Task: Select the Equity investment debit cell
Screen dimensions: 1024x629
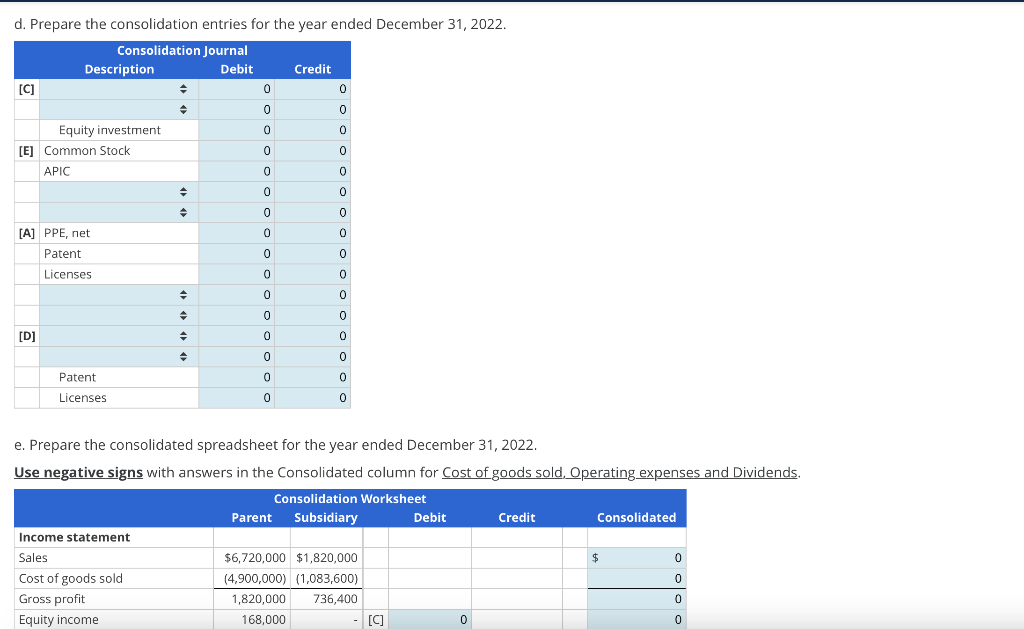Action: coord(236,130)
